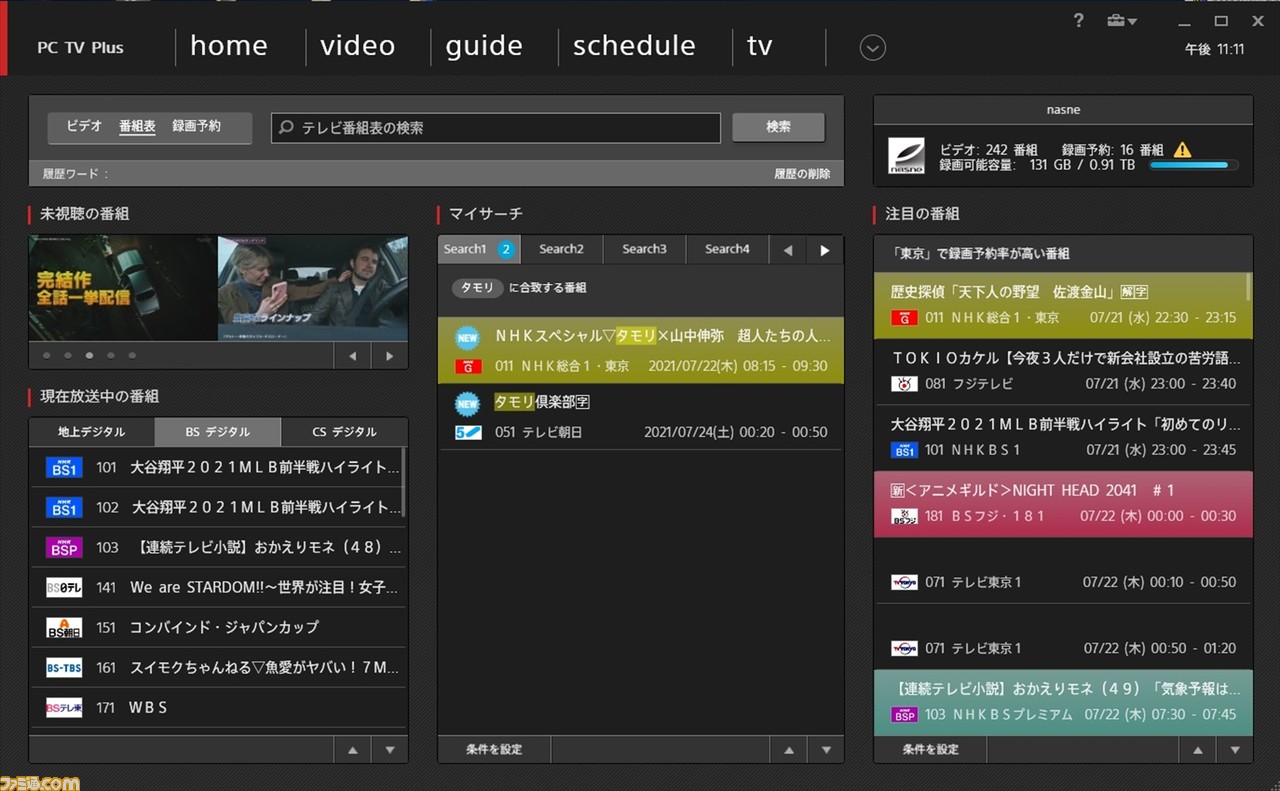Click down arrow under now-airing list
1280x791 pixels.
tap(390, 749)
